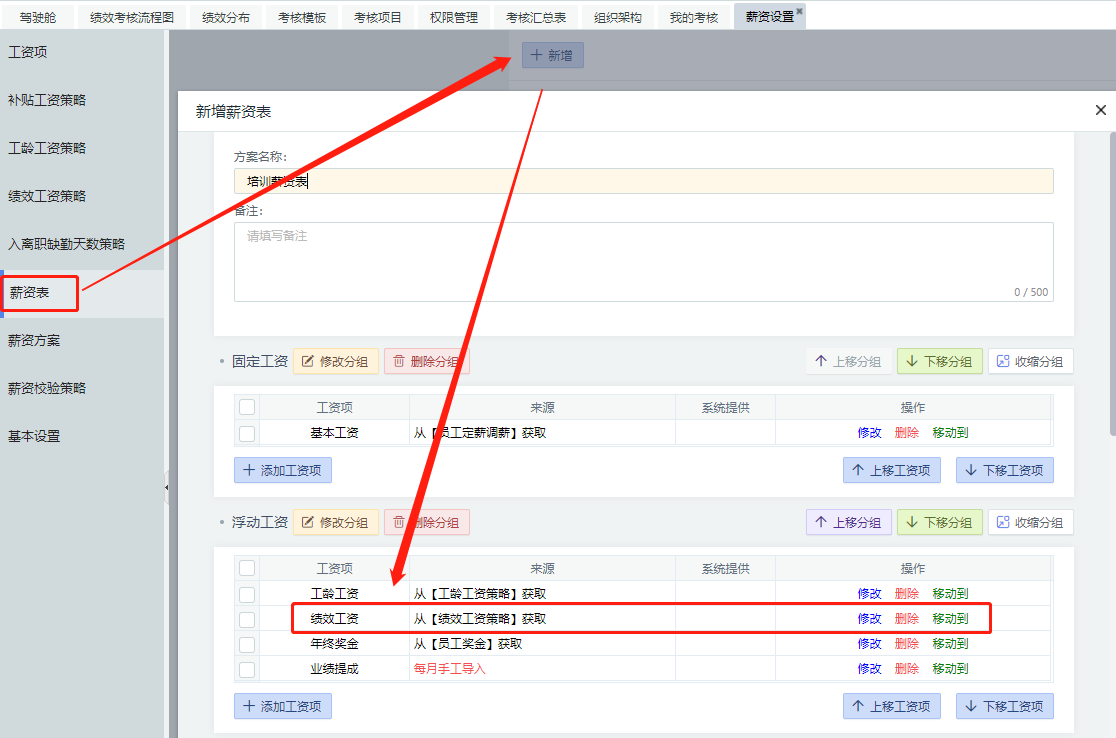Image resolution: width=1116 pixels, height=738 pixels.
Task: Move 固定工资 group down with 下移分组
Action: (939, 361)
